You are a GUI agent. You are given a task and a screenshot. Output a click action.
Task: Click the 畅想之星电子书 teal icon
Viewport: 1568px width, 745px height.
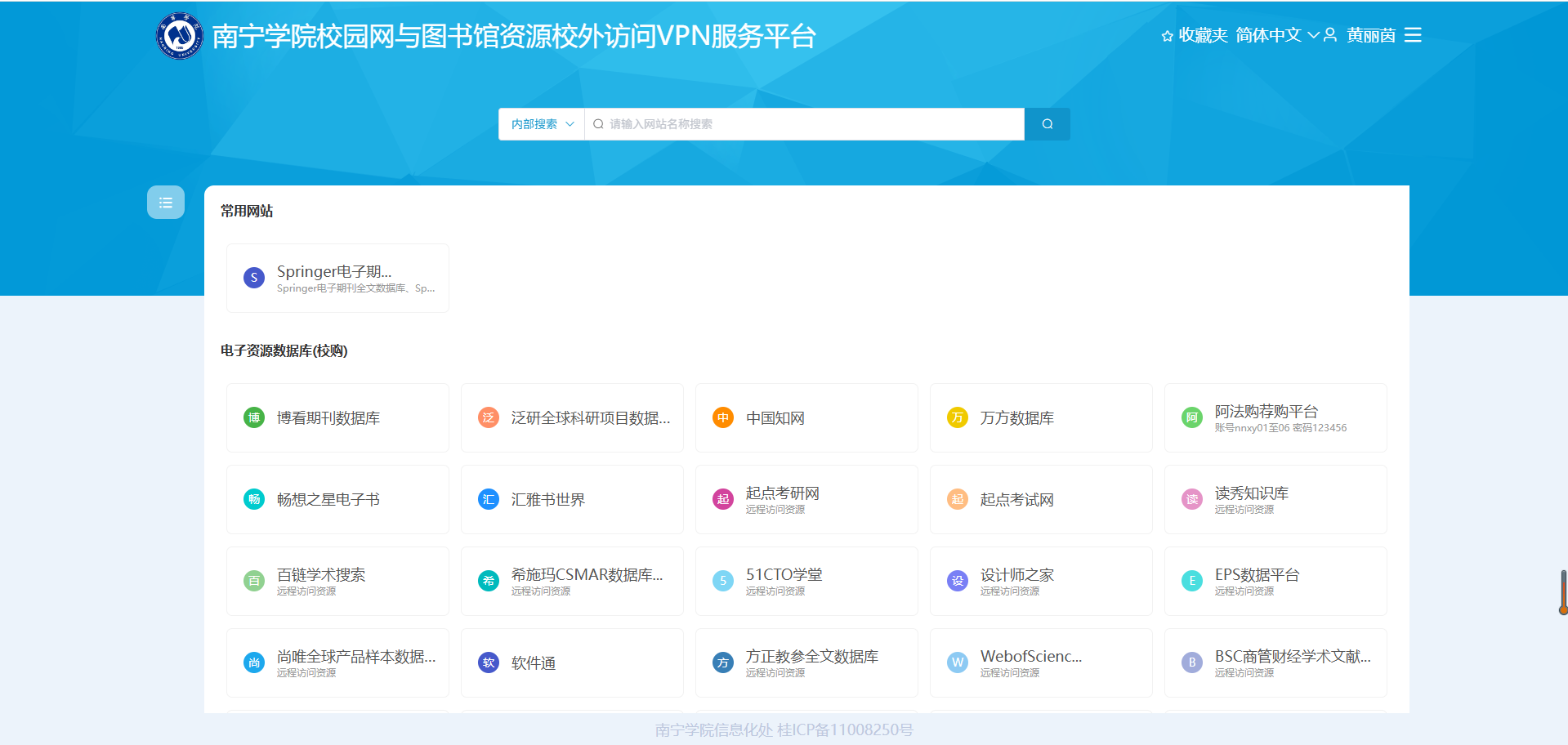pos(254,499)
